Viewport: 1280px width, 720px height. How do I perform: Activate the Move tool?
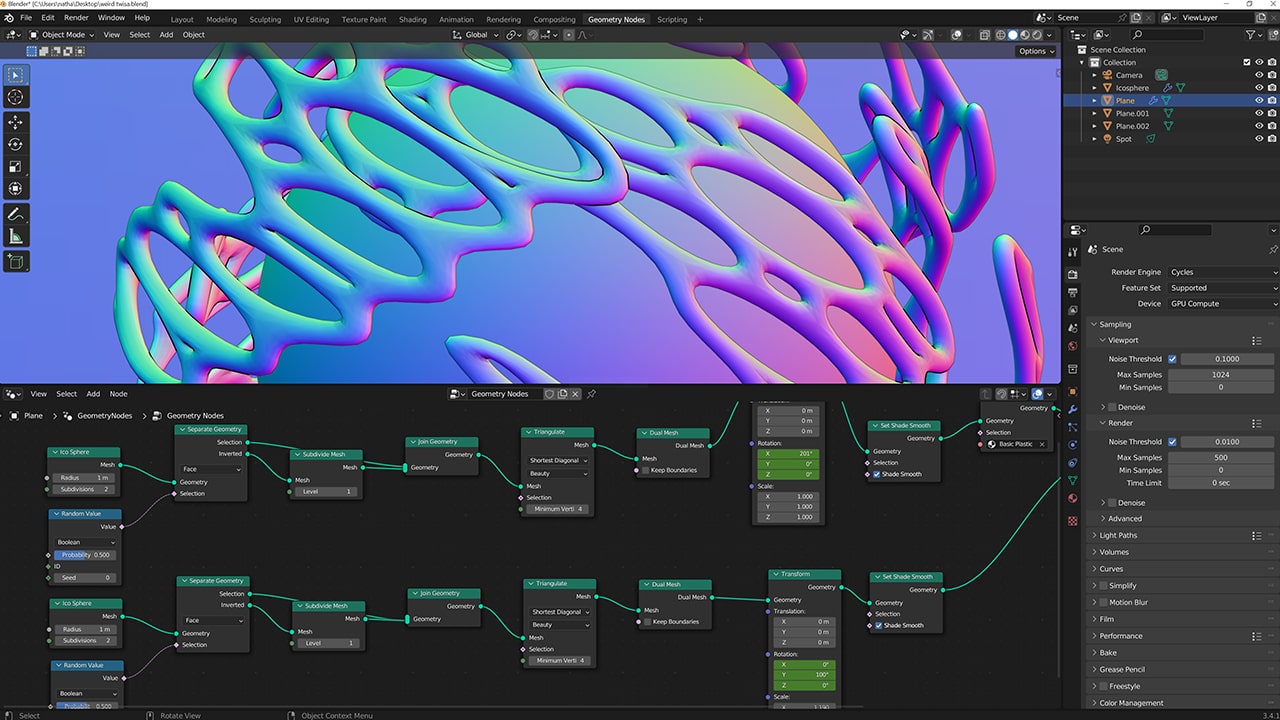(16, 122)
